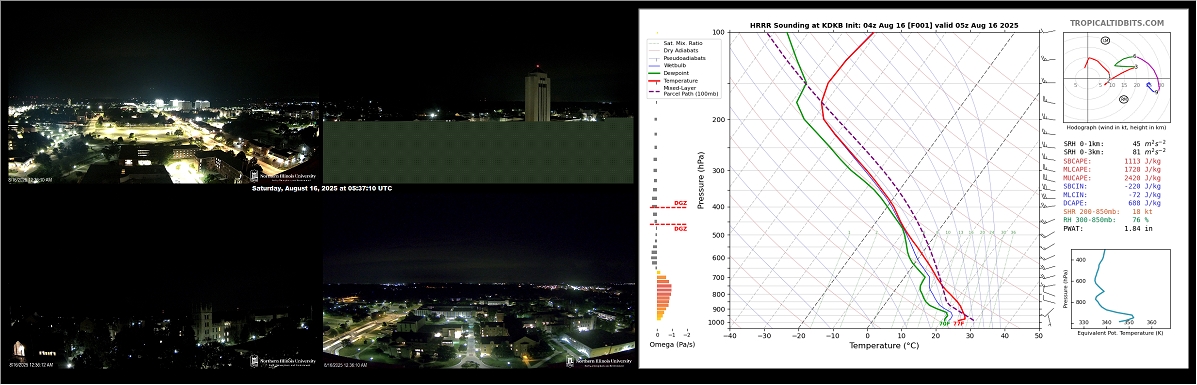Screen dimensions: 1197x385
Task: Click the Temperature (°C) axis label
Action: [883, 345]
